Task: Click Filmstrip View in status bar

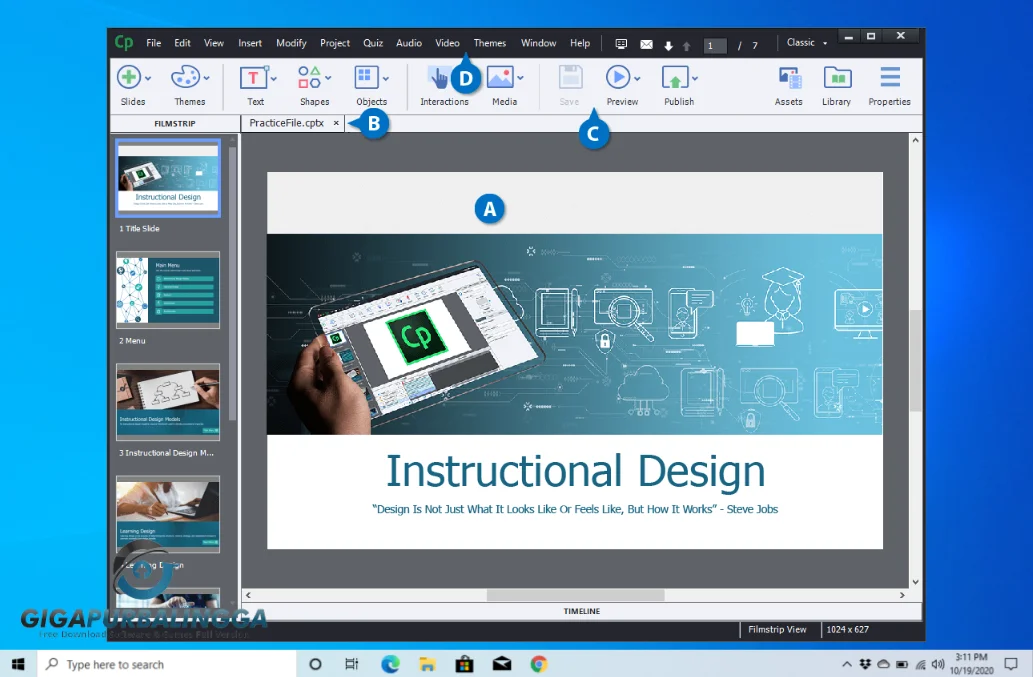Action: pos(777,630)
